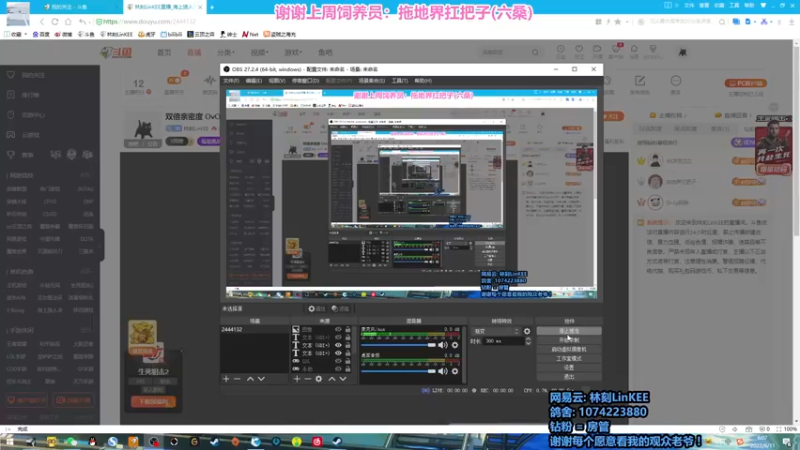
Task: Open filters for the selected OBS source
Action: pyautogui.click(x=340, y=309)
